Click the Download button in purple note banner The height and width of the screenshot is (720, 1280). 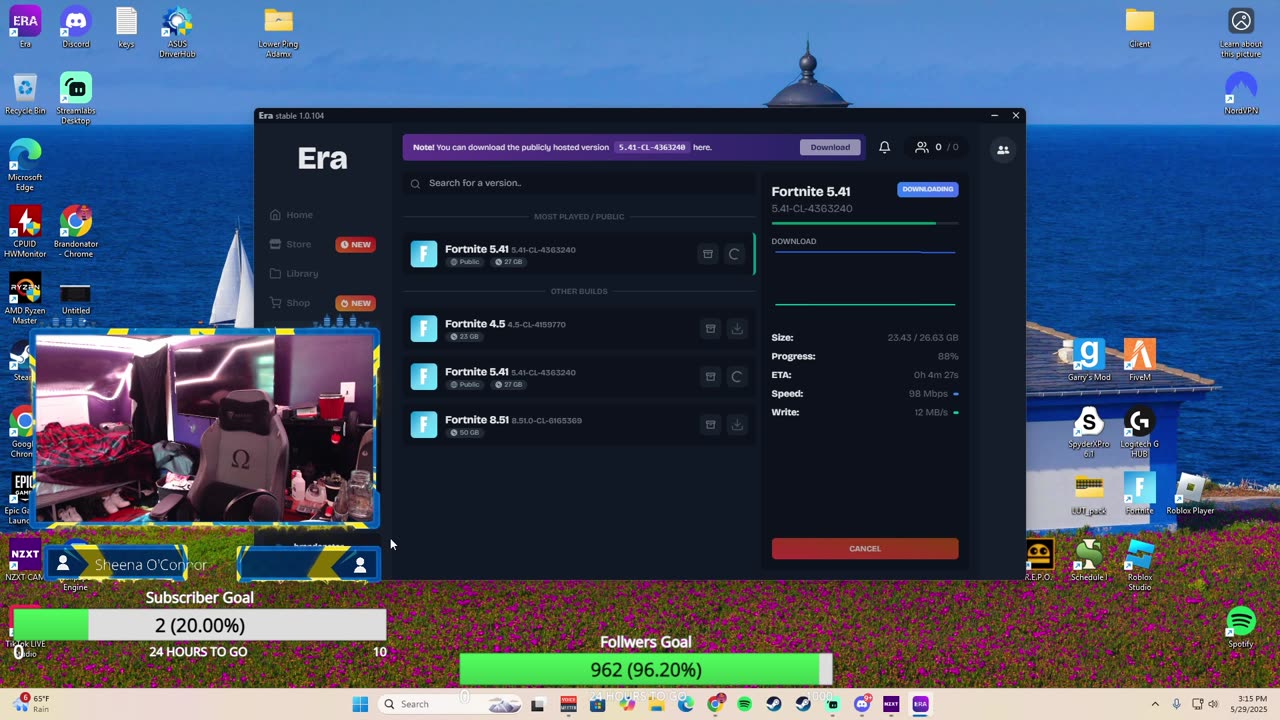(830, 147)
